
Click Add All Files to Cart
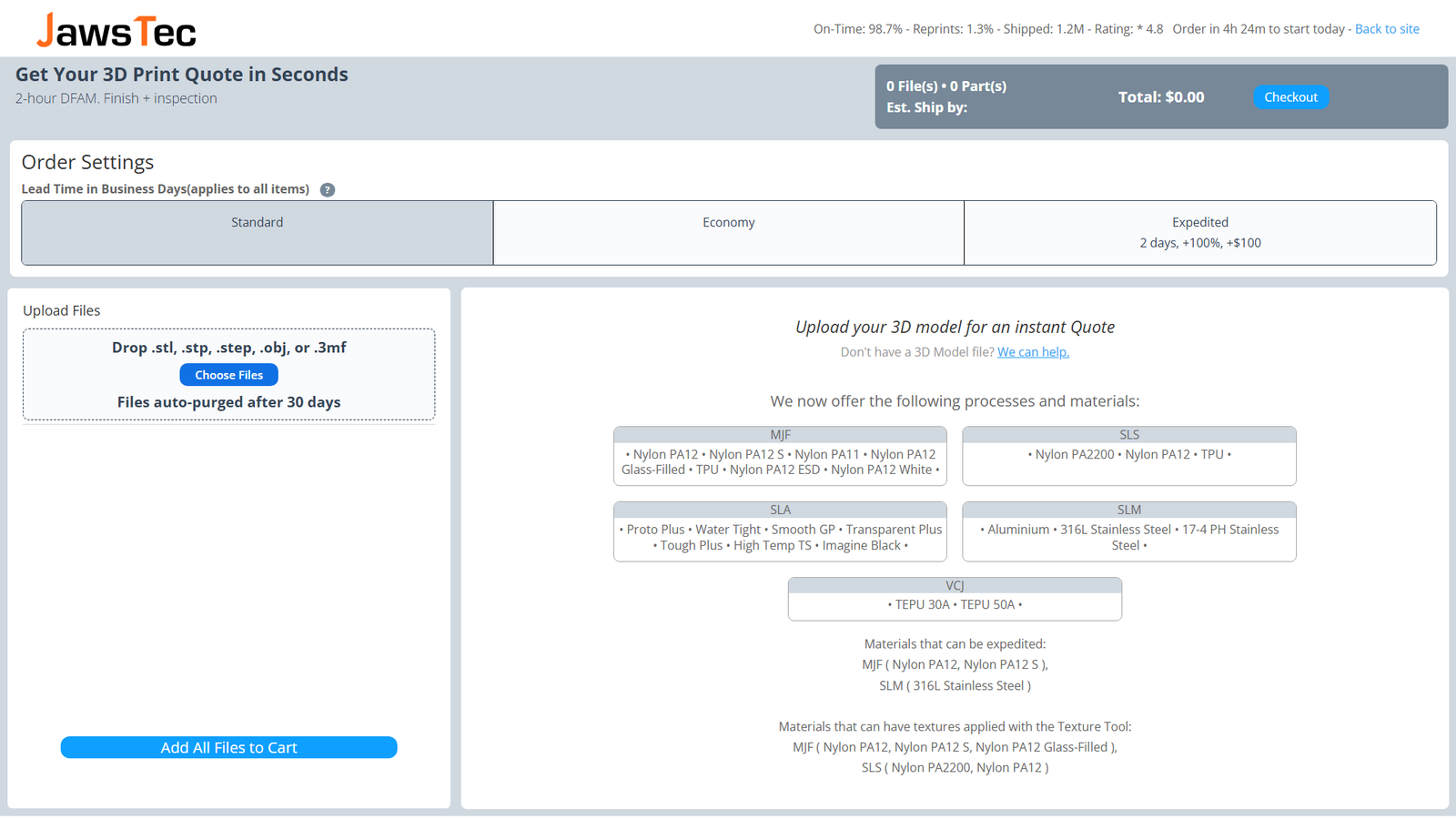click(229, 747)
